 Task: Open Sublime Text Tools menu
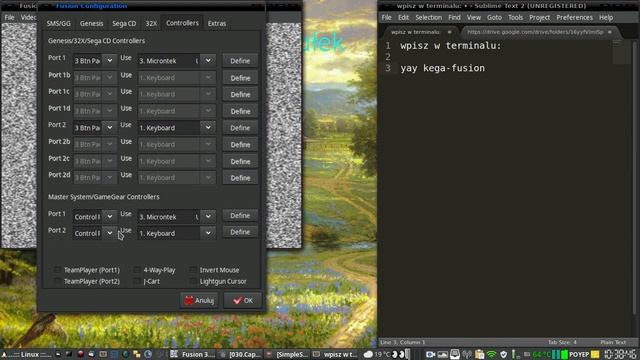(x=515, y=18)
